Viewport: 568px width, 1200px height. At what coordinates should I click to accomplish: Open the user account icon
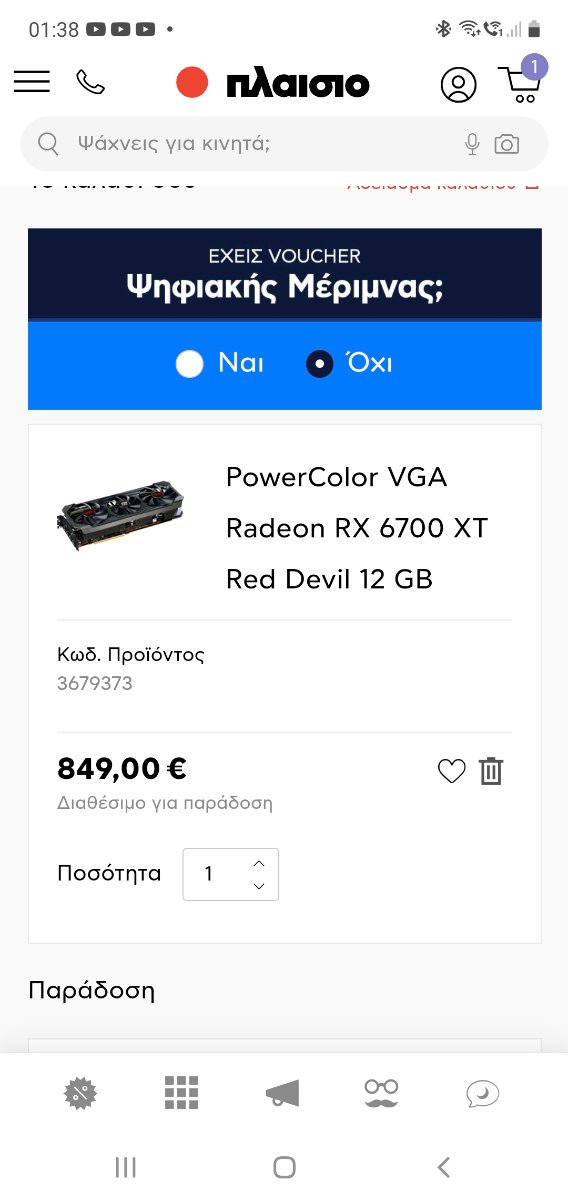tap(458, 84)
